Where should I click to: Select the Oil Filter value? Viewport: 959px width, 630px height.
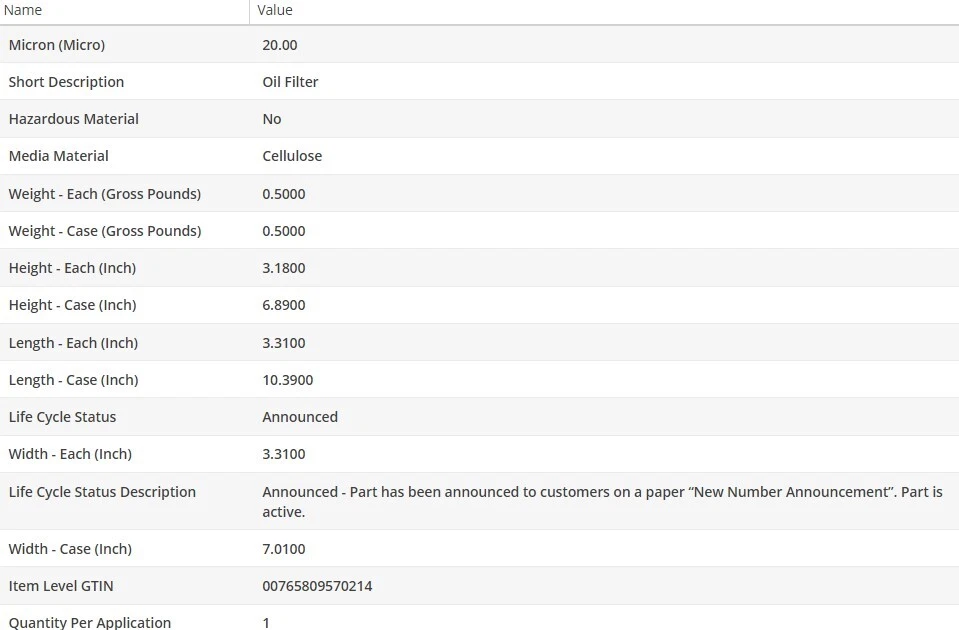pyautogui.click(x=290, y=82)
